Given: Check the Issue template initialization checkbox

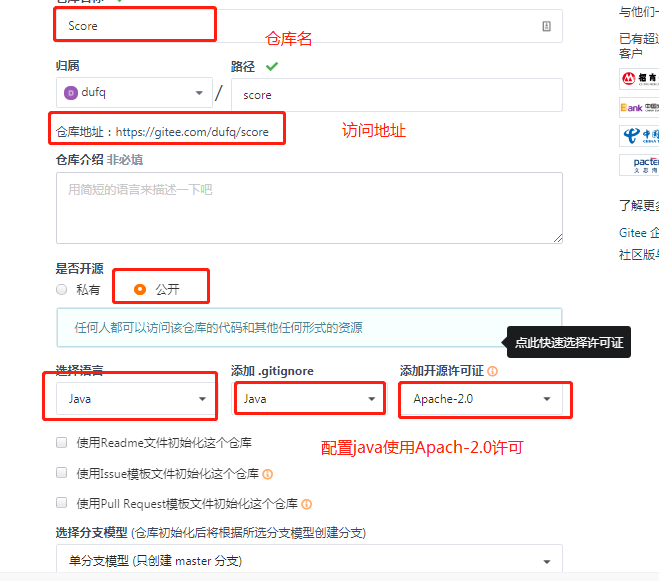Looking at the screenshot, I should tap(61, 473).
